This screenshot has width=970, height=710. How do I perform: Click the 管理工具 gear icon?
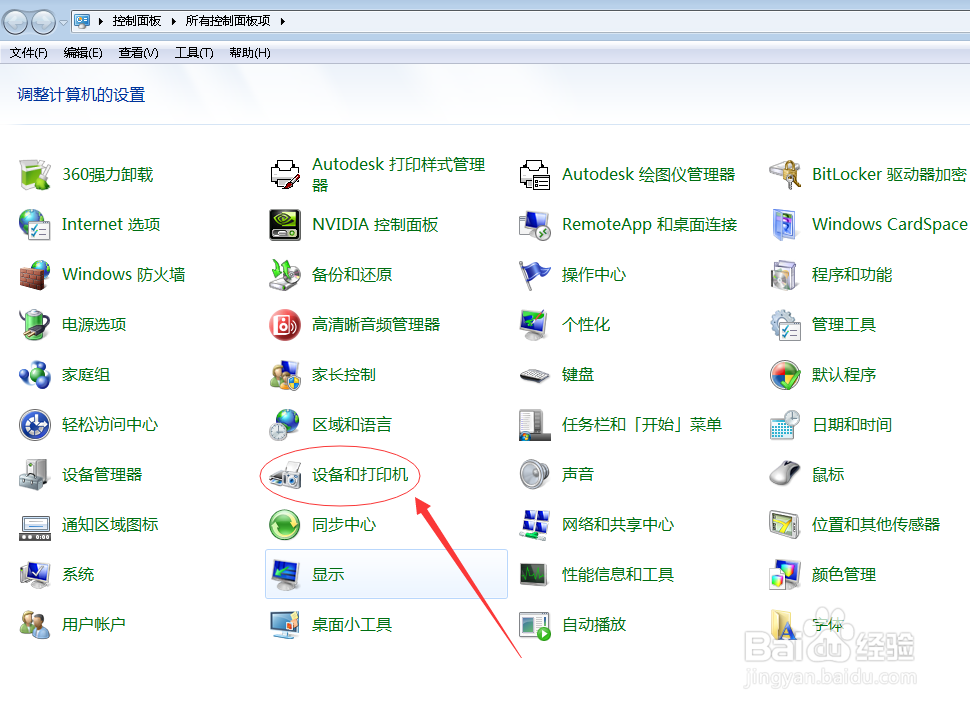point(786,325)
